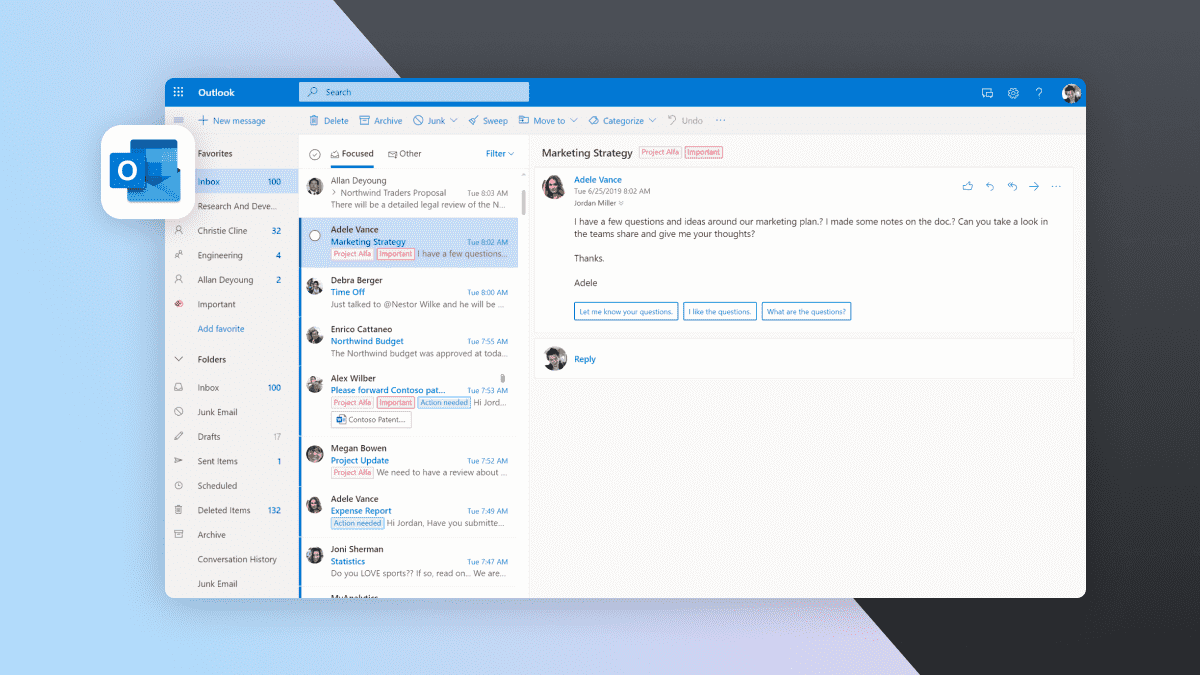Reply using the curved reply arrow icon

(989, 186)
